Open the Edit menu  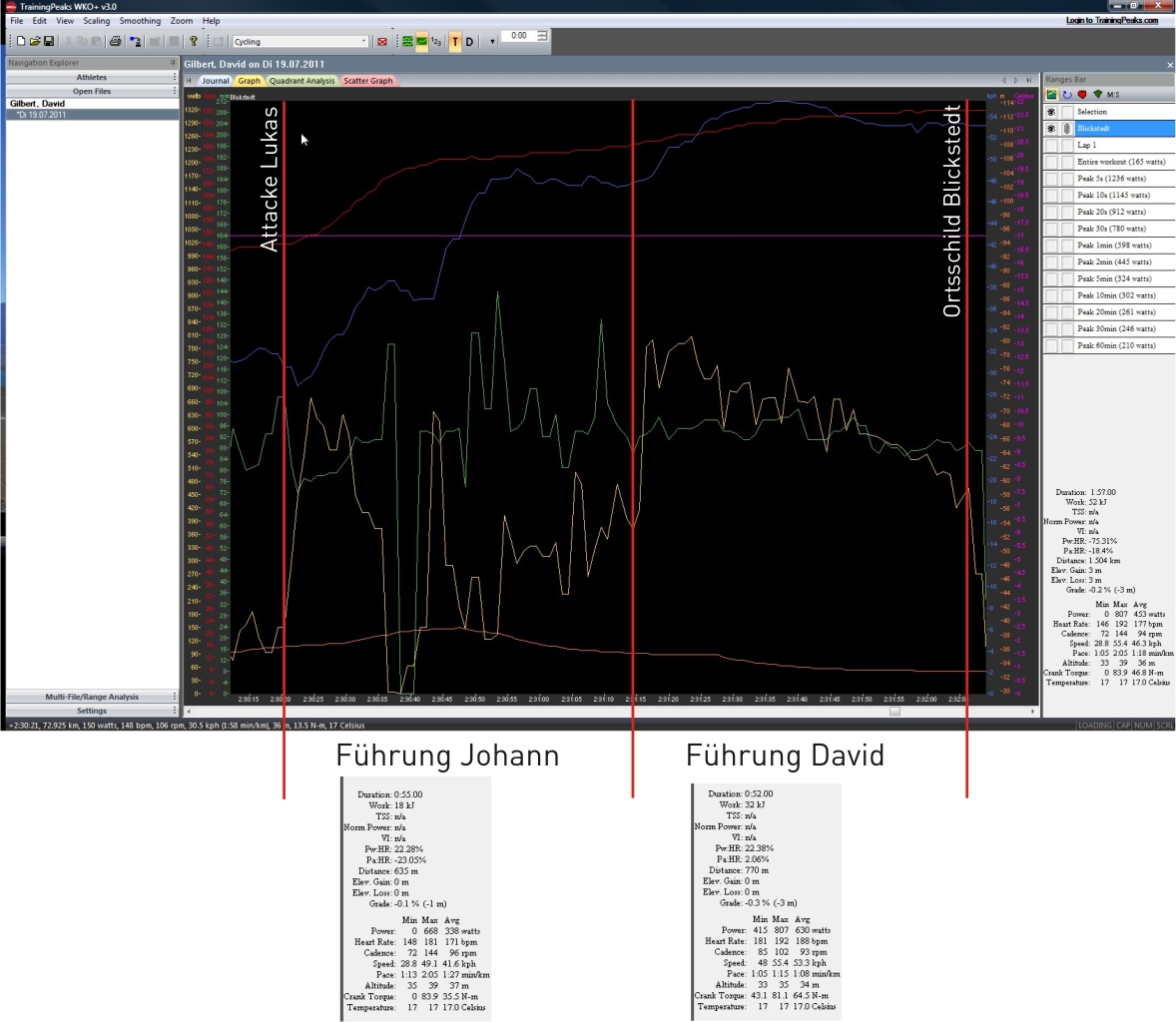click(40, 21)
